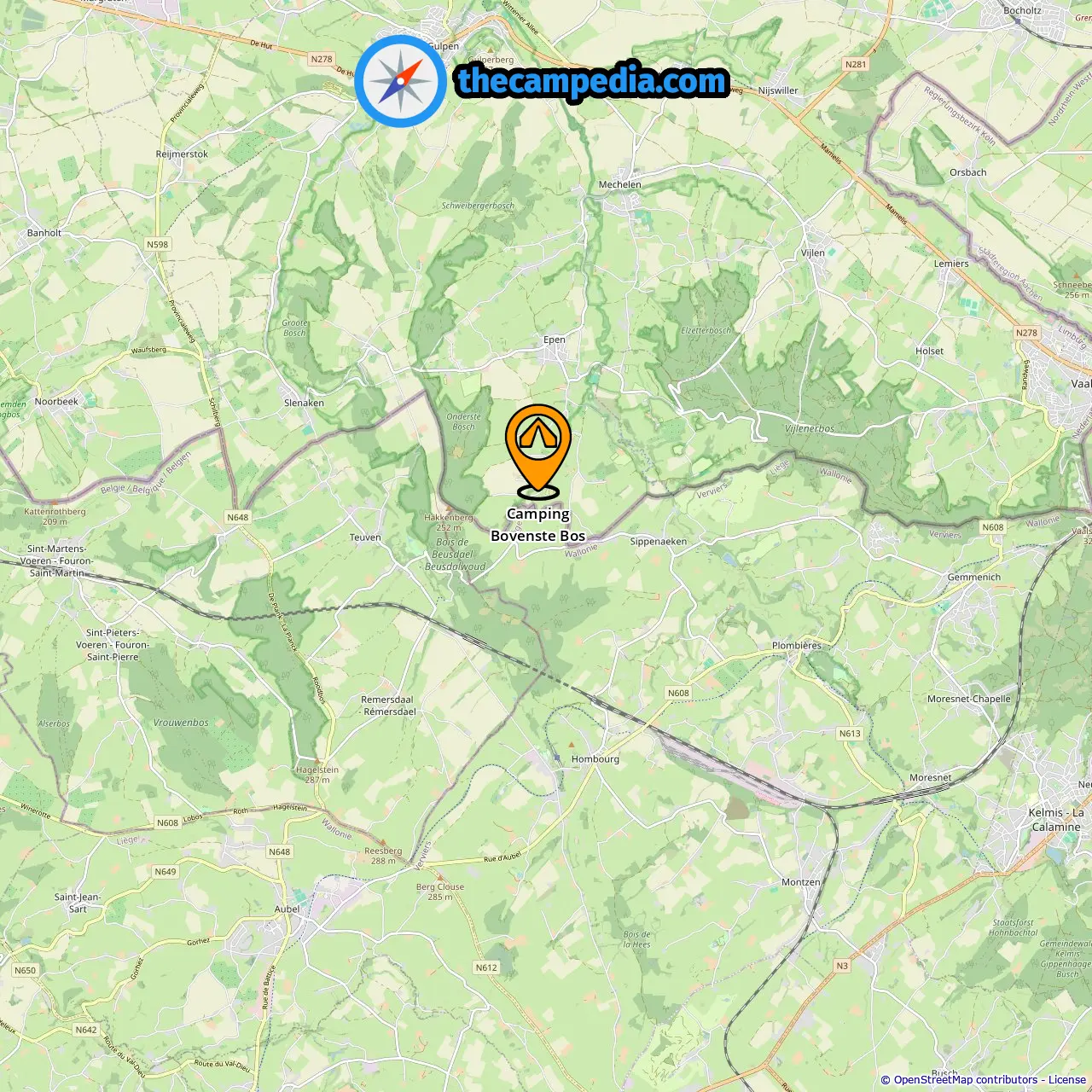Click the N648 road shield near Teuven

[x=238, y=517]
